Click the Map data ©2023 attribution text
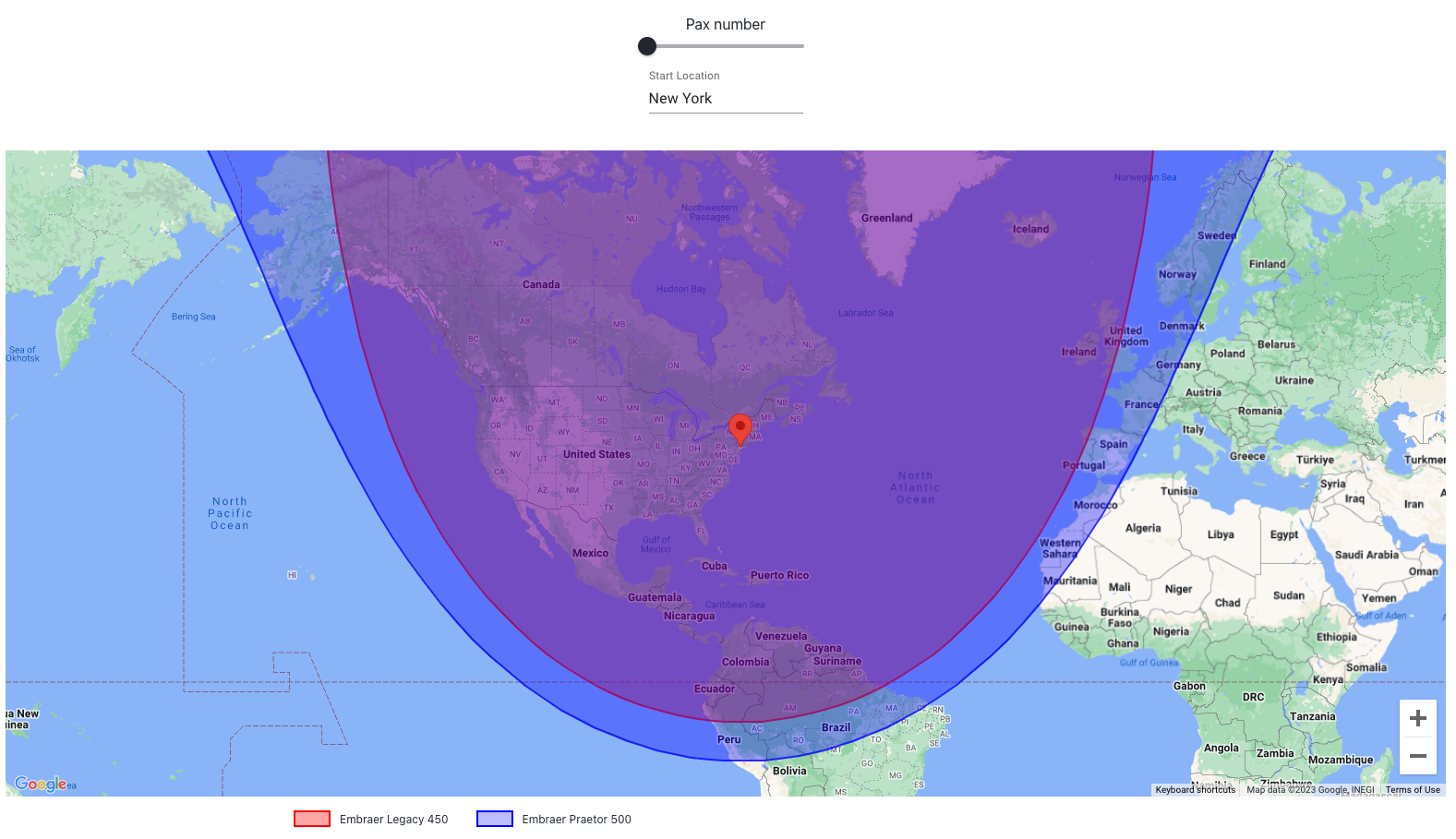This screenshot has height=839, width=1456. [x=1310, y=790]
